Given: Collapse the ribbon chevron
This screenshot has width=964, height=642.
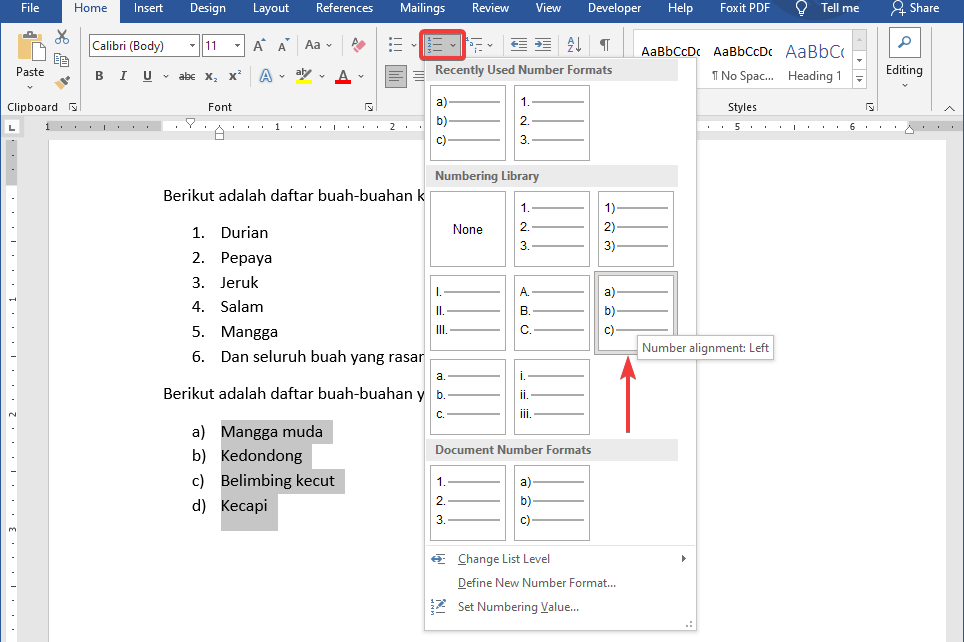Looking at the screenshot, I should [949, 108].
